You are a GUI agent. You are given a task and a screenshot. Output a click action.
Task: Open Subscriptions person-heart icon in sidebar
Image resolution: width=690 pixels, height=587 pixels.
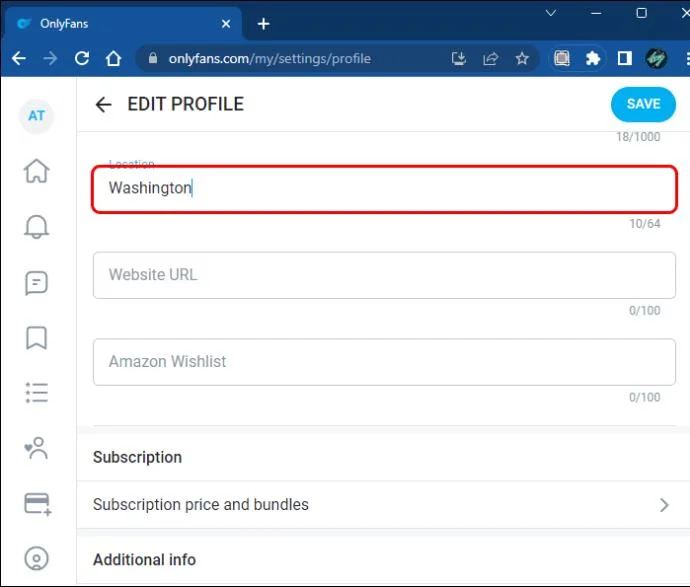click(37, 448)
